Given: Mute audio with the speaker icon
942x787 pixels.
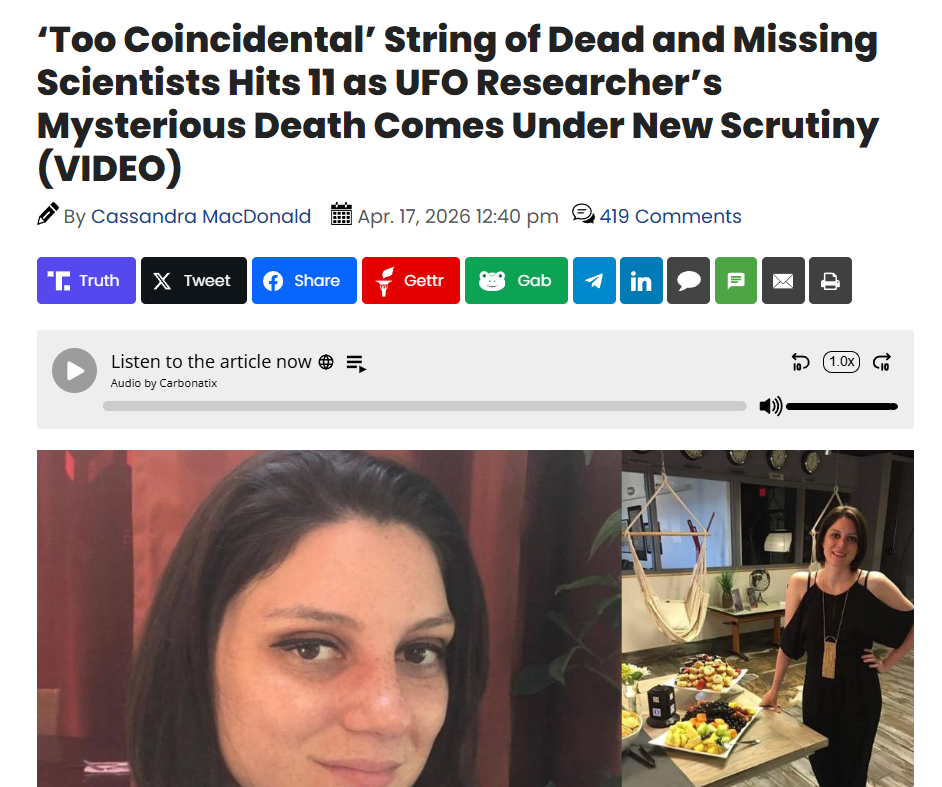Looking at the screenshot, I should pos(770,406).
